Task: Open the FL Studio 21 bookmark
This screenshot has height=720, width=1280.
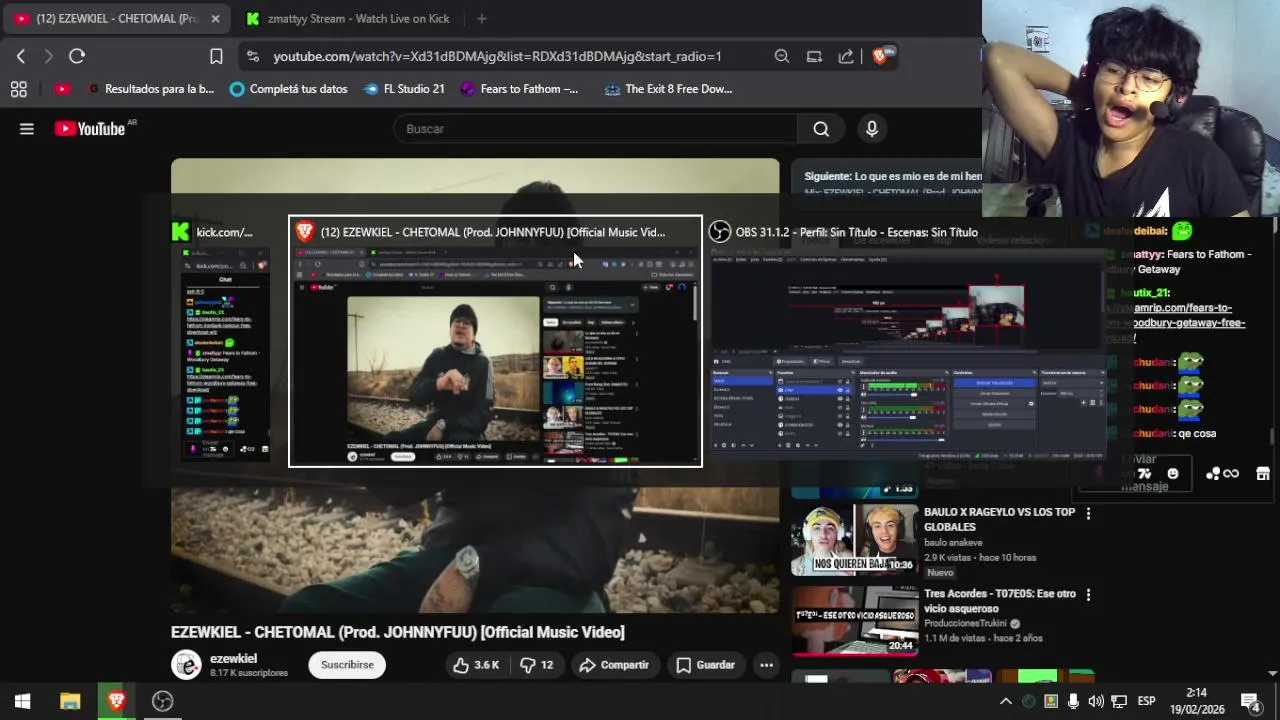Action: (x=404, y=89)
